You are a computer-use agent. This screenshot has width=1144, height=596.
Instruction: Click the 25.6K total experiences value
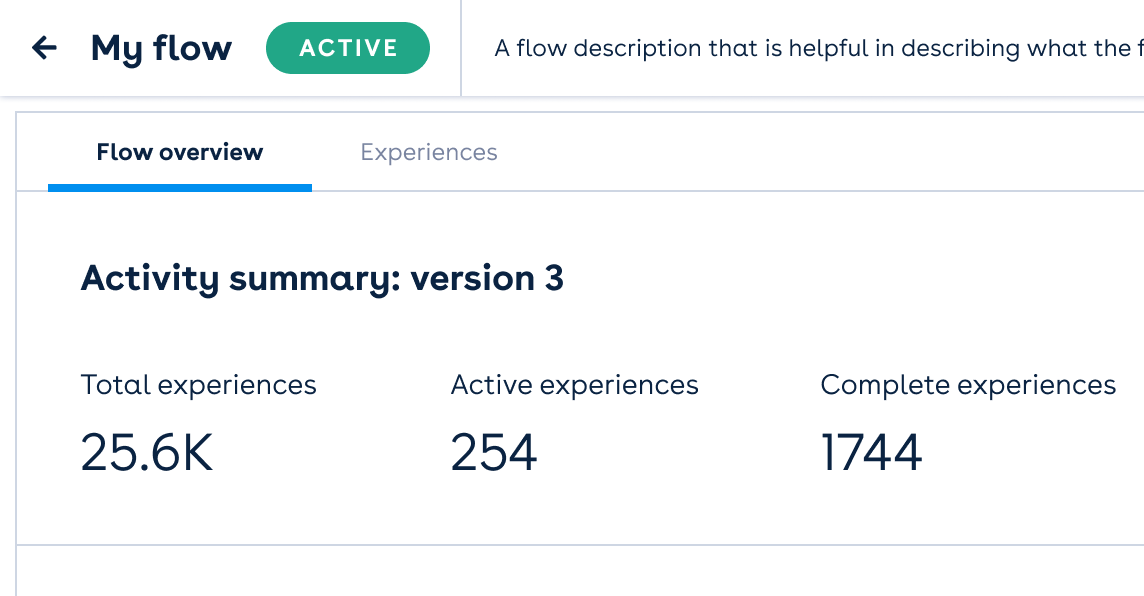click(x=147, y=453)
